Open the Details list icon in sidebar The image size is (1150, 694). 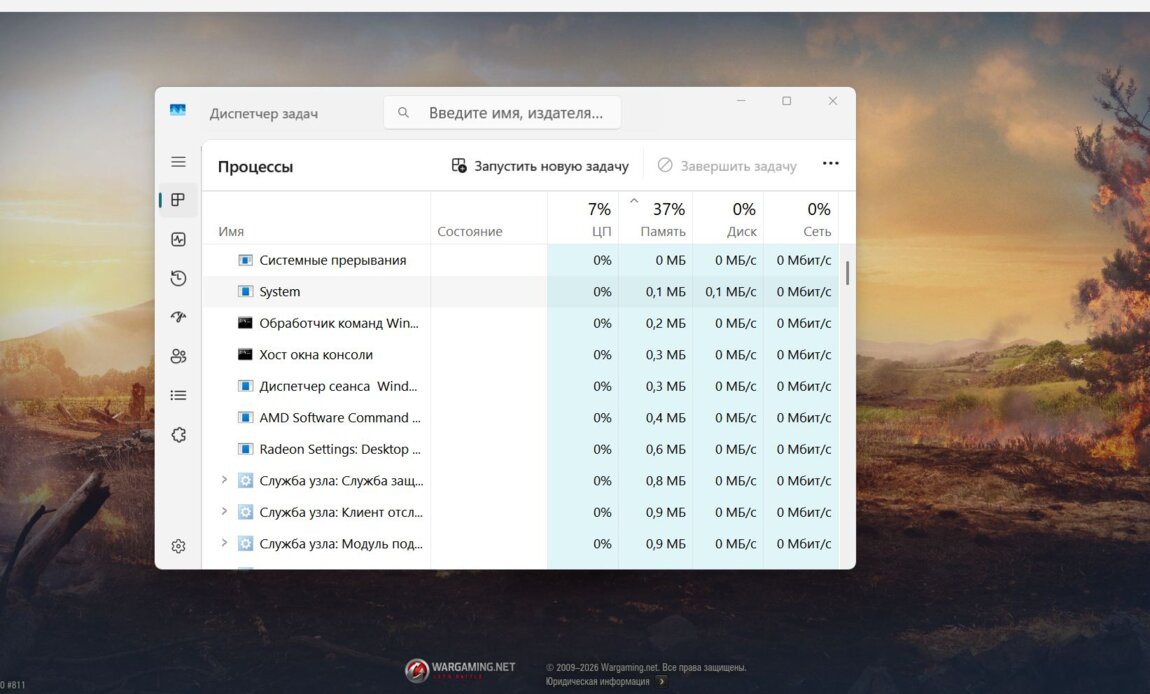178,395
